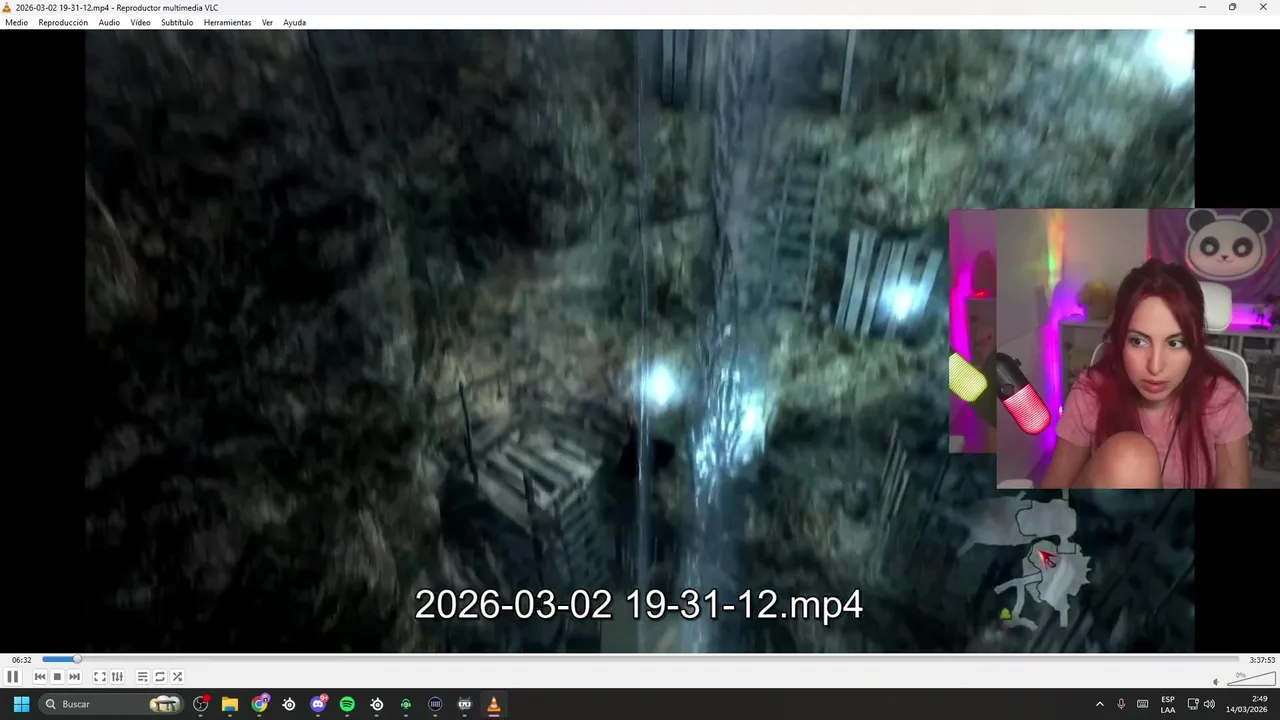Toggle the loop repeat mode
The width and height of the screenshot is (1280, 720).
160,677
